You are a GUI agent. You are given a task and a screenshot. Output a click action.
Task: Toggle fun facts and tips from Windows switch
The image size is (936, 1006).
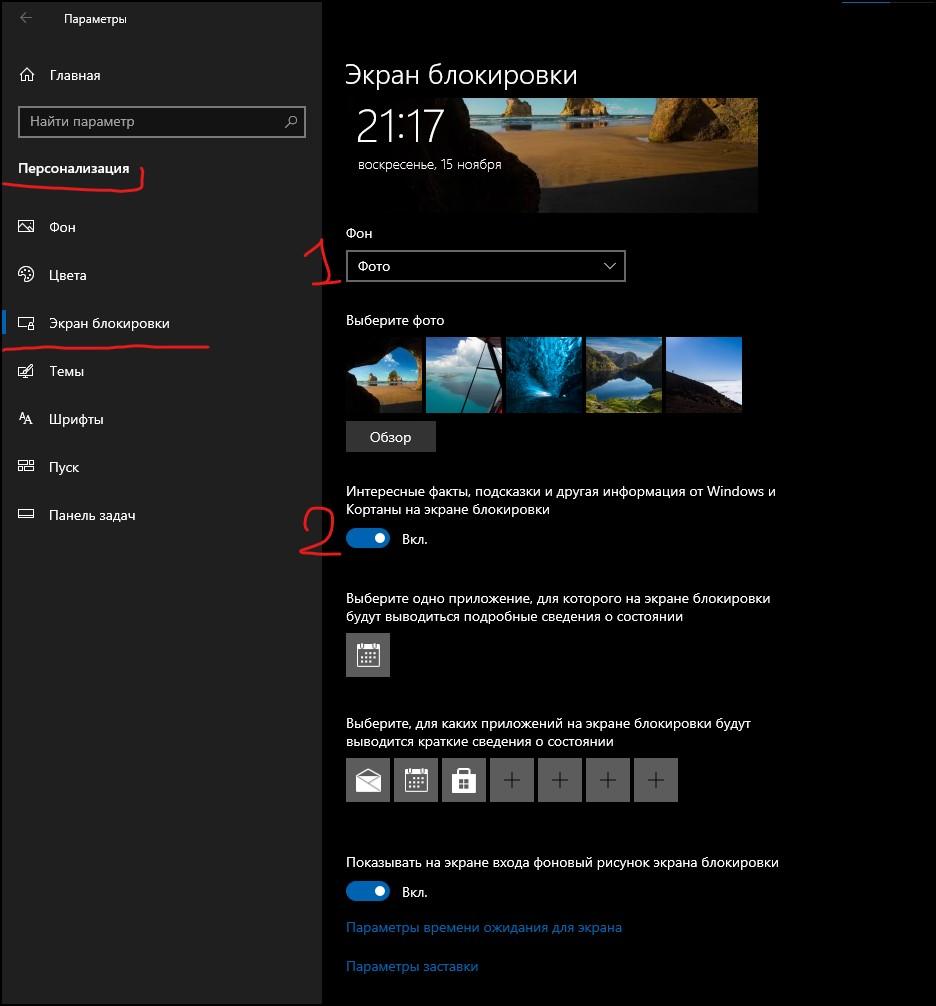coord(368,538)
